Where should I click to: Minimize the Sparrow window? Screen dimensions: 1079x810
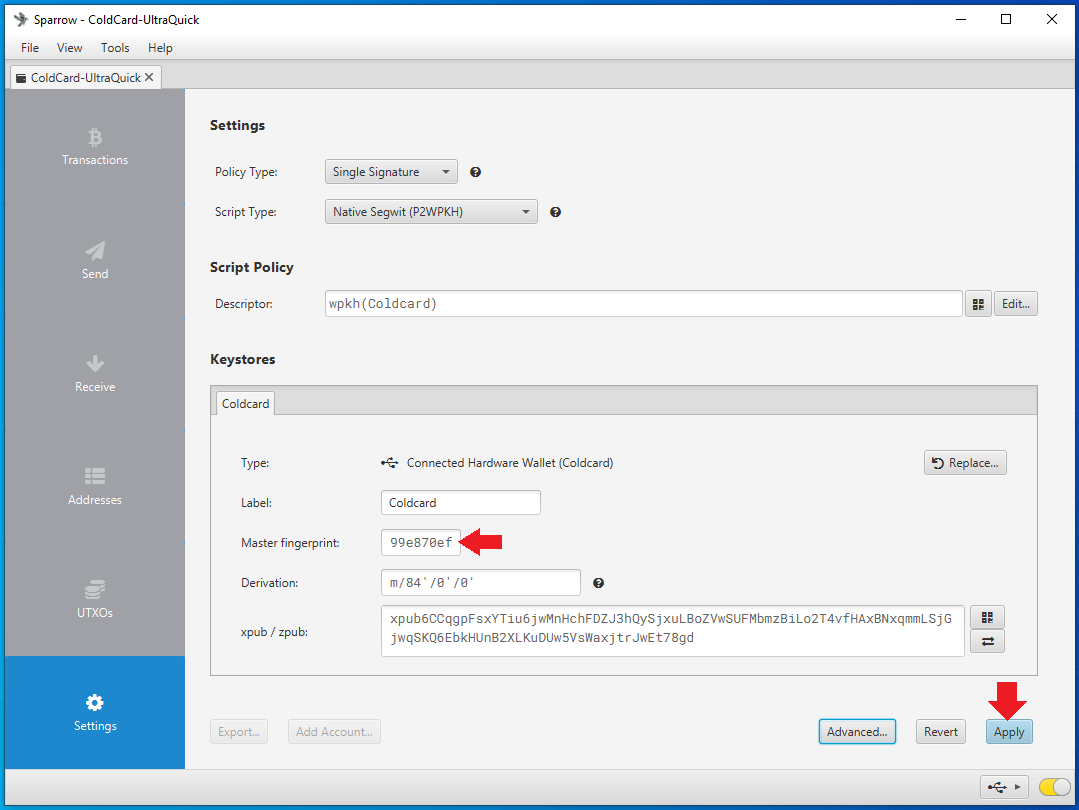pyautogui.click(x=961, y=19)
